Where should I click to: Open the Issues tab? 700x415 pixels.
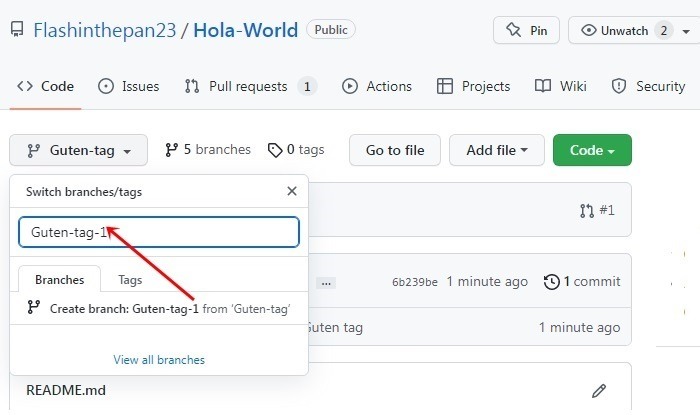129,86
